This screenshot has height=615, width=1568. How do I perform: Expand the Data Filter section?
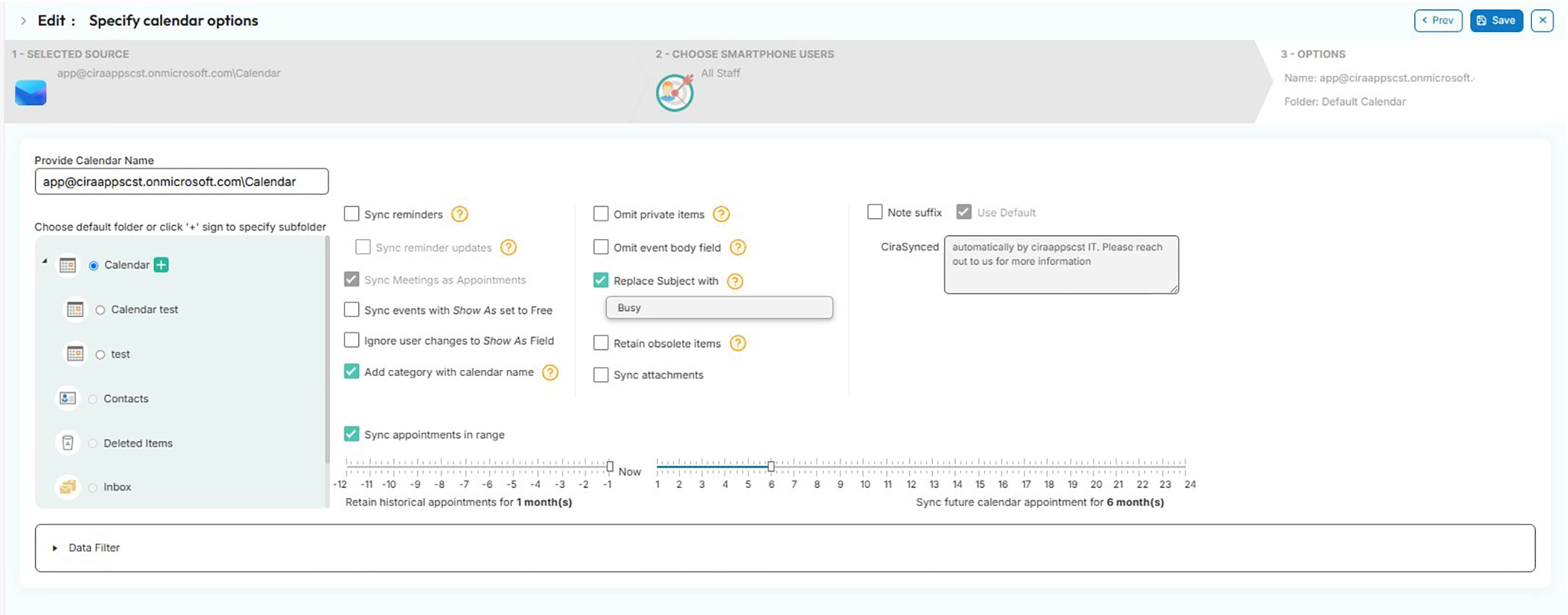pos(55,548)
